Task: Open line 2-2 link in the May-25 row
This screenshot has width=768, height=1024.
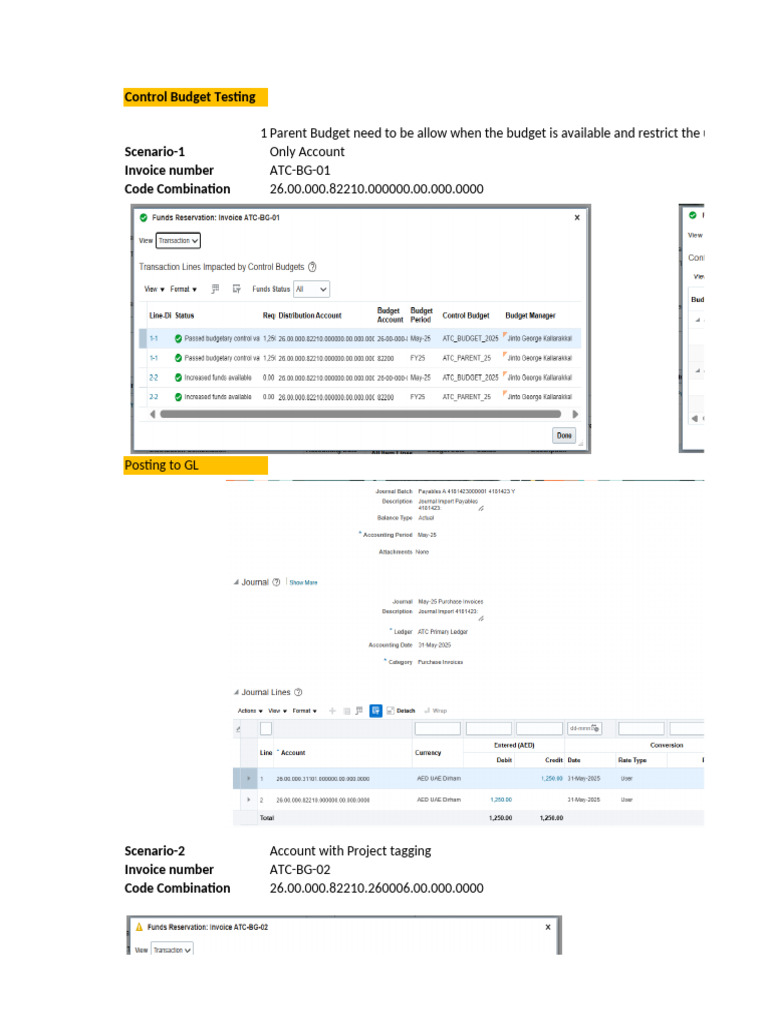Action: coord(153,378)
